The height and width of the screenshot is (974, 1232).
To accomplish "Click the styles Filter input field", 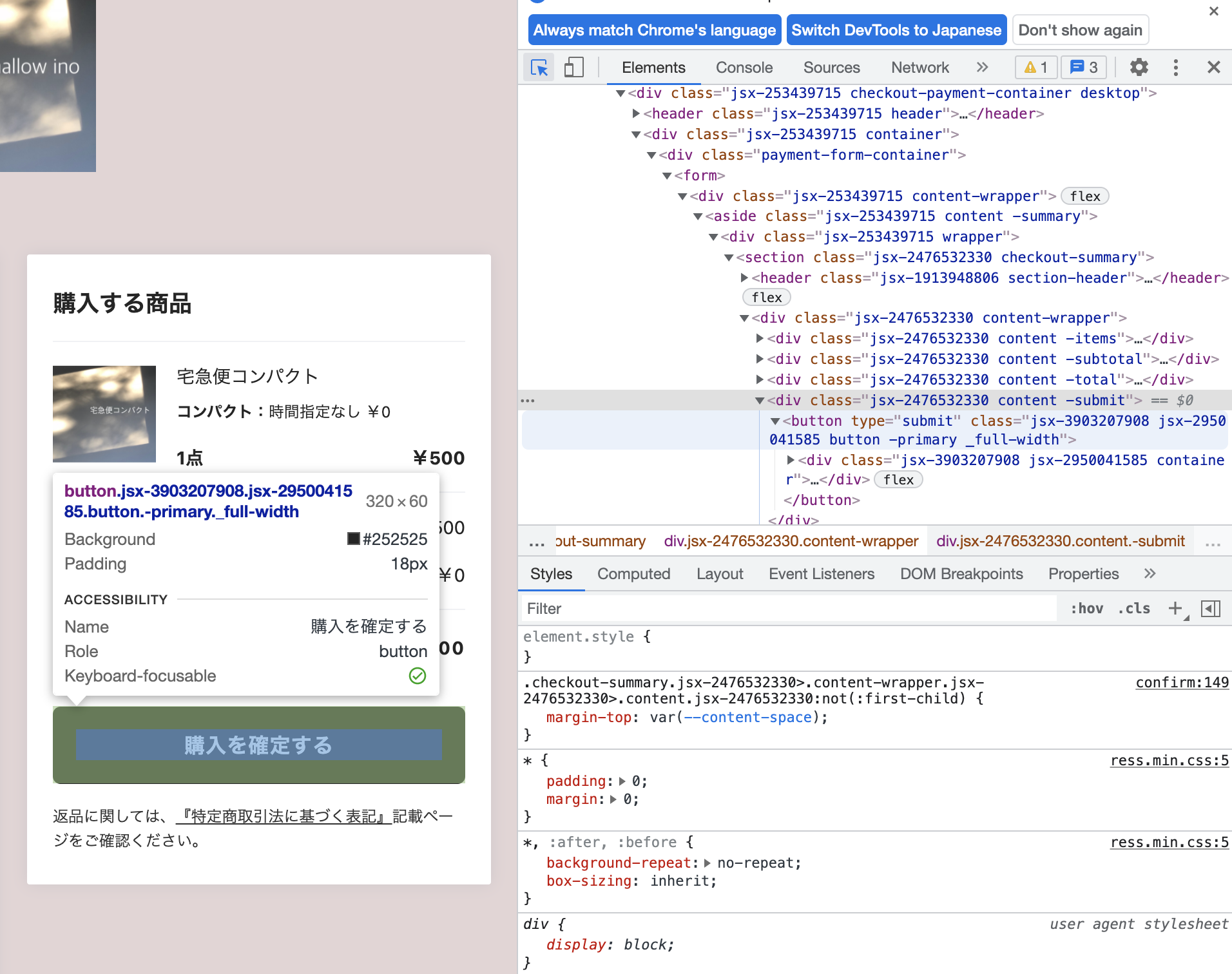I will click(709, 608).
